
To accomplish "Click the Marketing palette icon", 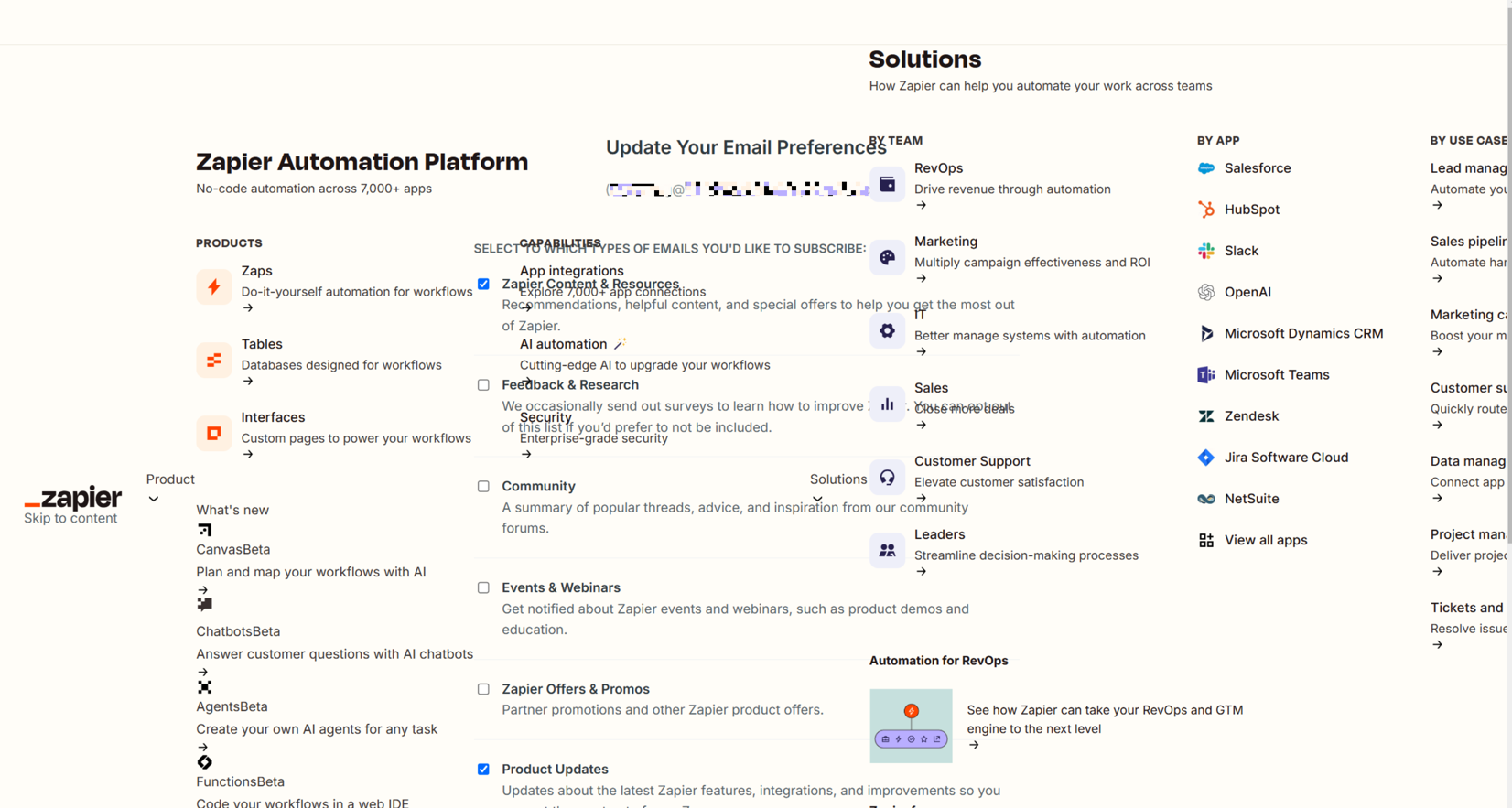I will click(x=887, y=257).
